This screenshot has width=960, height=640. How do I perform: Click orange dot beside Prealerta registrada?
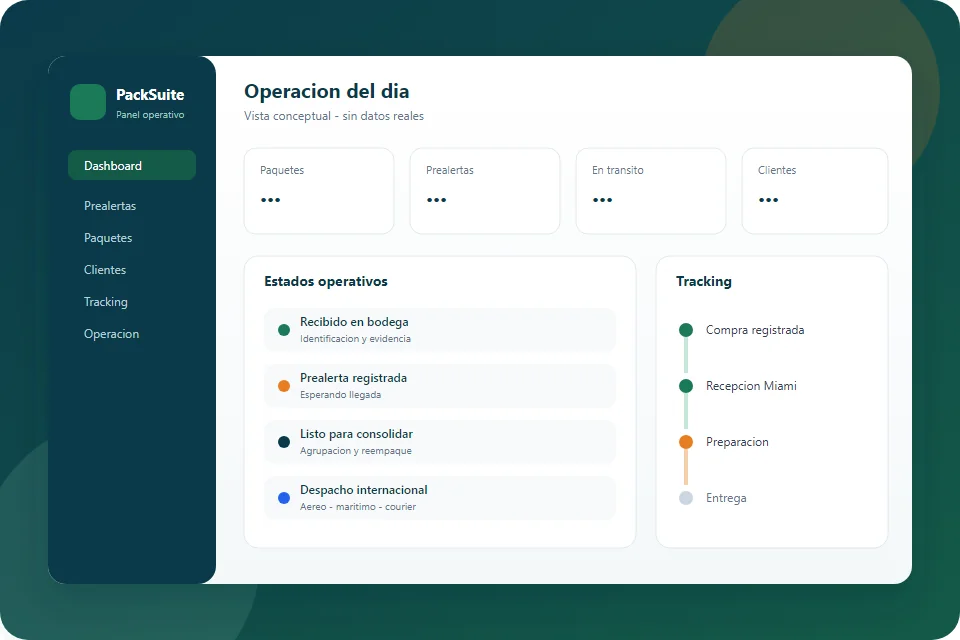point(283,386)
